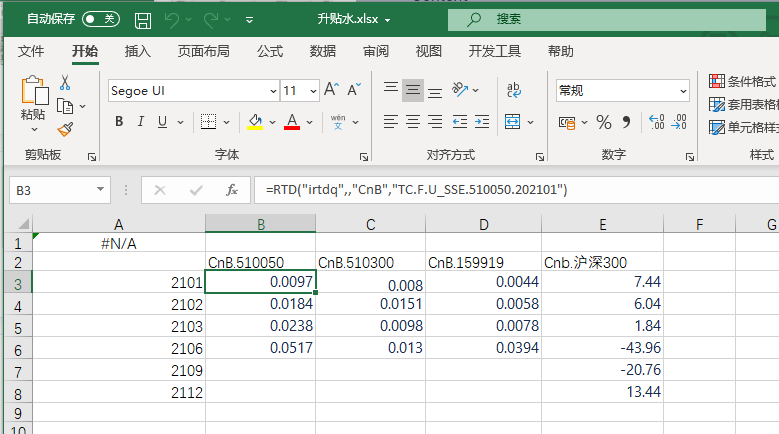Click the 条件格式 button

coord(743,81)
